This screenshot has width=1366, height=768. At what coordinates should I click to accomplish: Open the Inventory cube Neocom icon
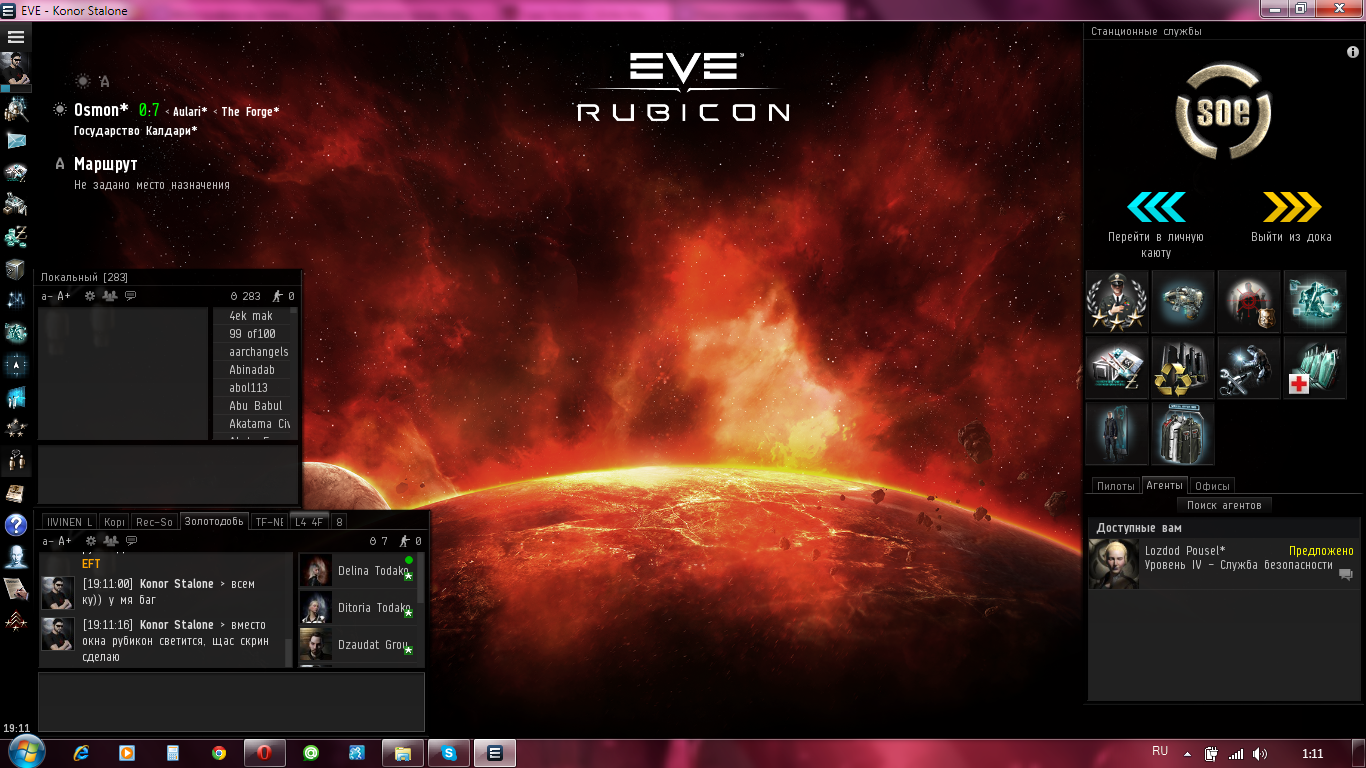16,269
